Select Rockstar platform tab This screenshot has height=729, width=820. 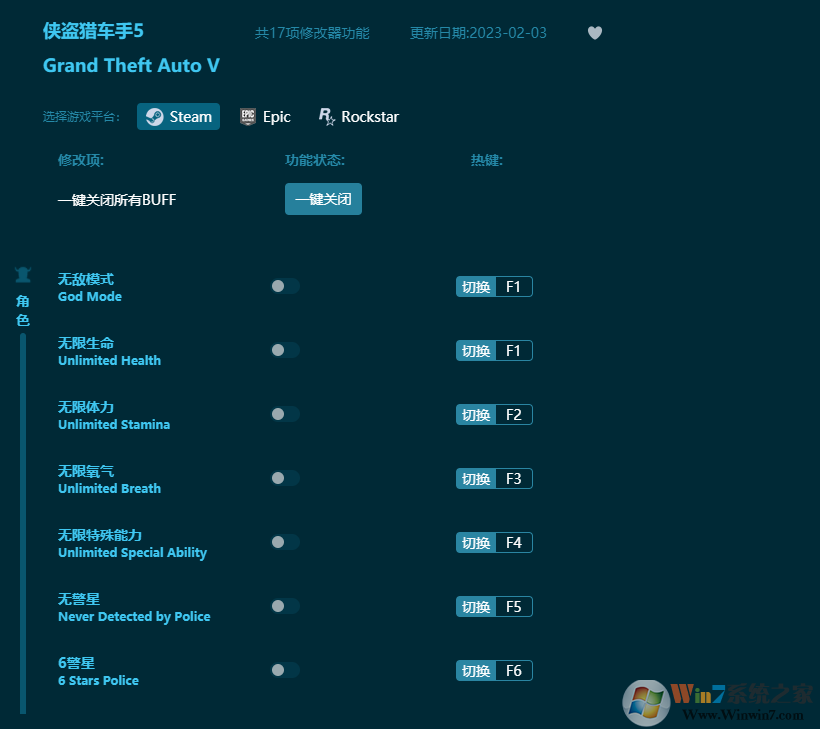pos(359,117)
